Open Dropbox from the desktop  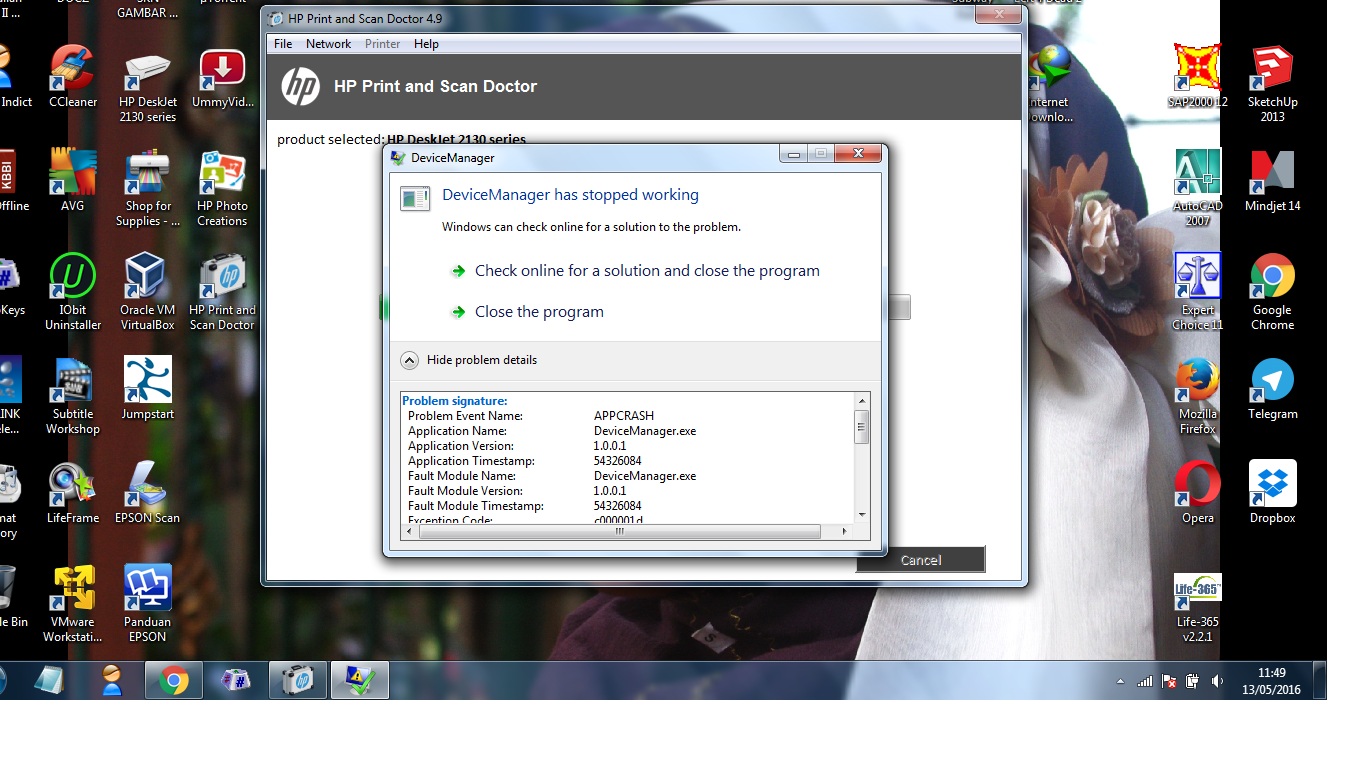point(1271,485)
